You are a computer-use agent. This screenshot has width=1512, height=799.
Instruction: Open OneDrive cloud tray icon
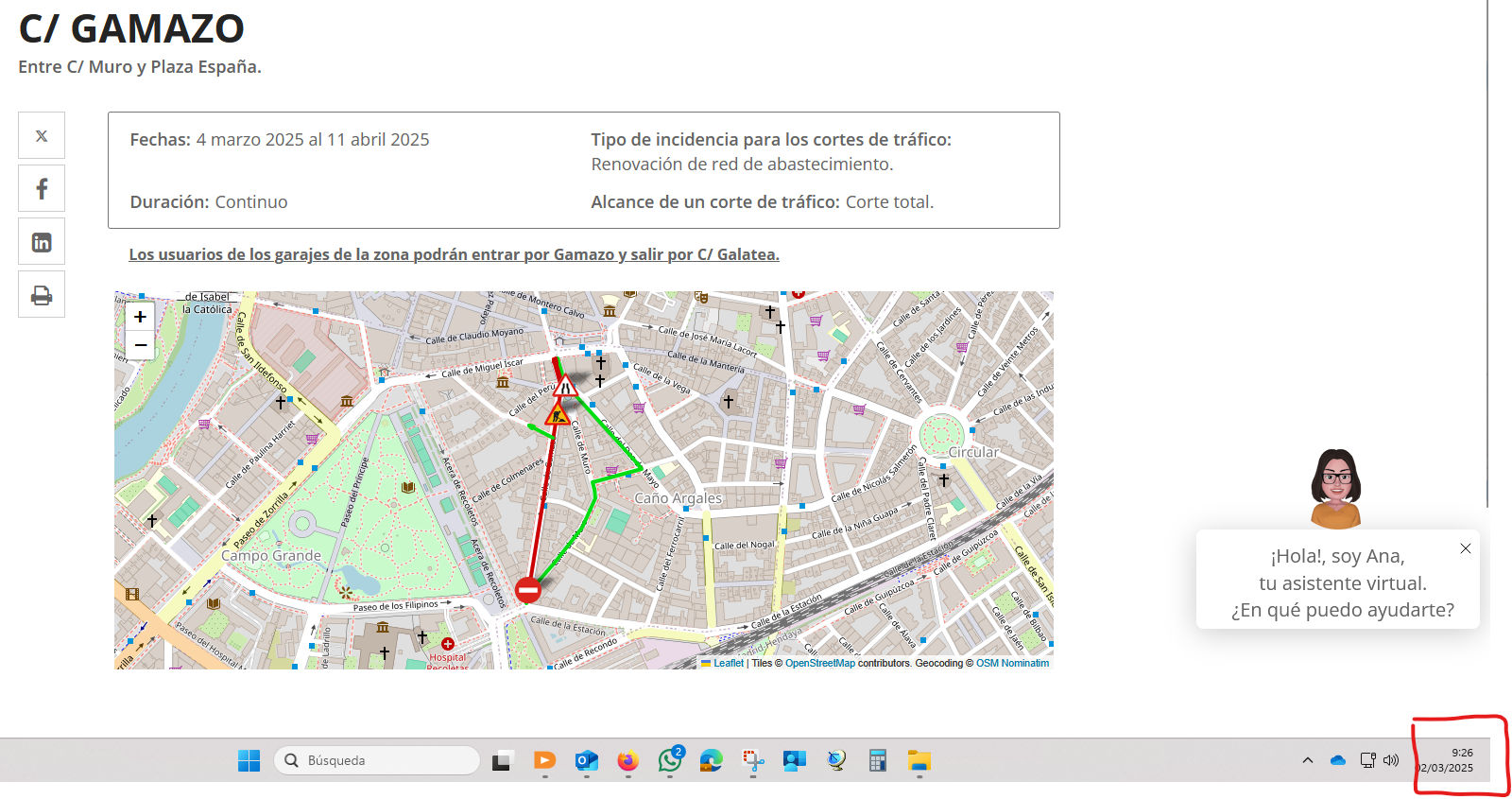(1338, 760)
